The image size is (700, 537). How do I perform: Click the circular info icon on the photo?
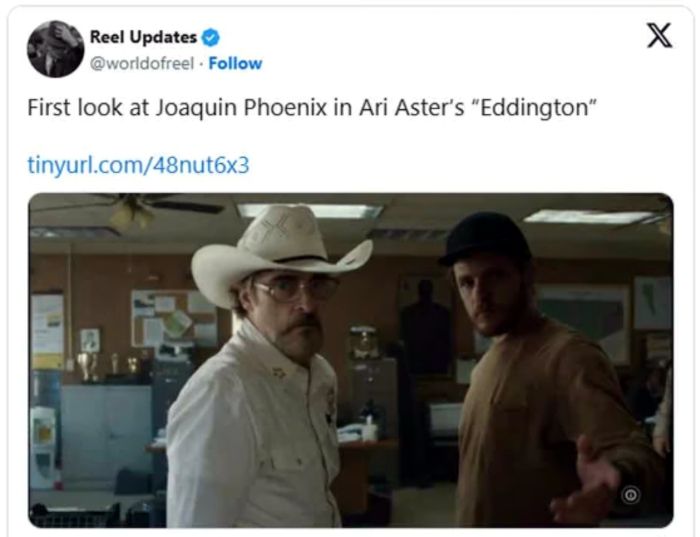click(630, 495)
